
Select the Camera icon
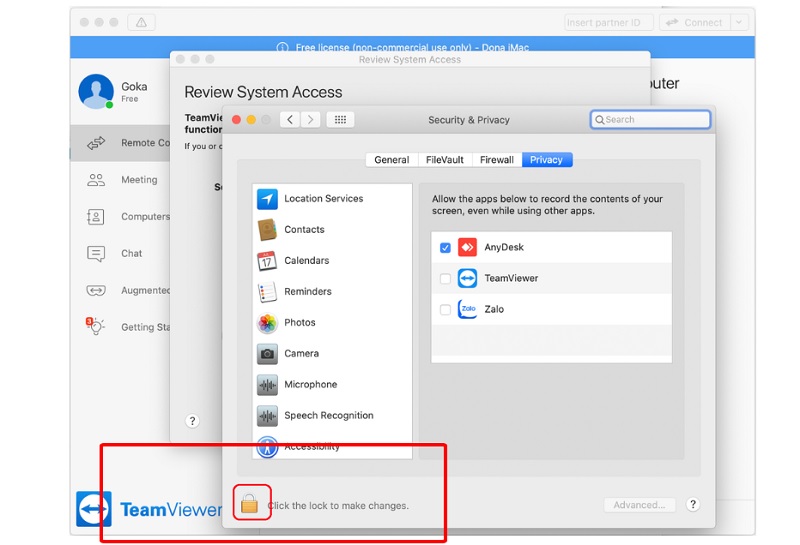[267, 354]
